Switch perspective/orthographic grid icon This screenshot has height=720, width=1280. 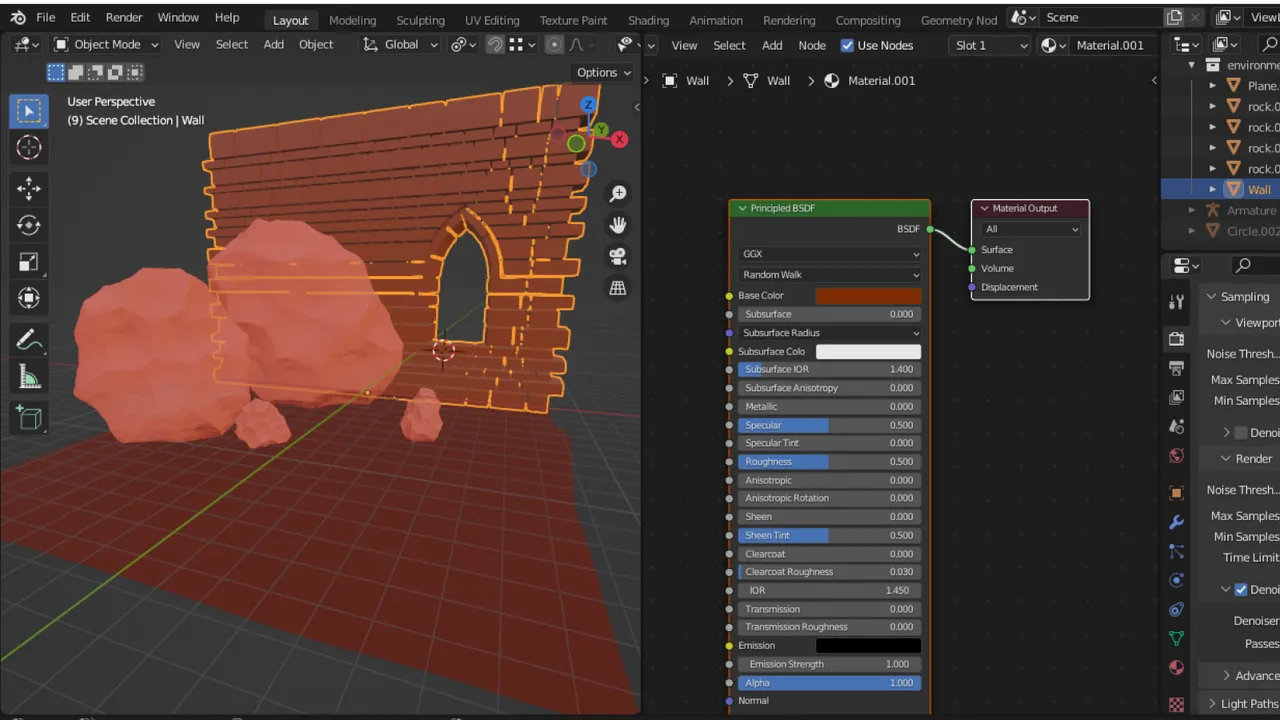pos(618,288)
